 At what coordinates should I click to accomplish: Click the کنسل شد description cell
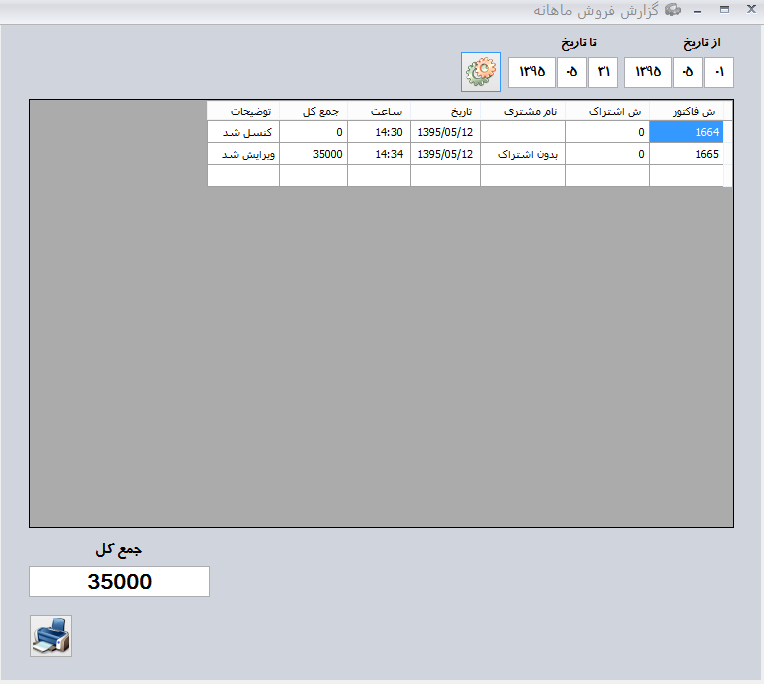tap(244, 132)
